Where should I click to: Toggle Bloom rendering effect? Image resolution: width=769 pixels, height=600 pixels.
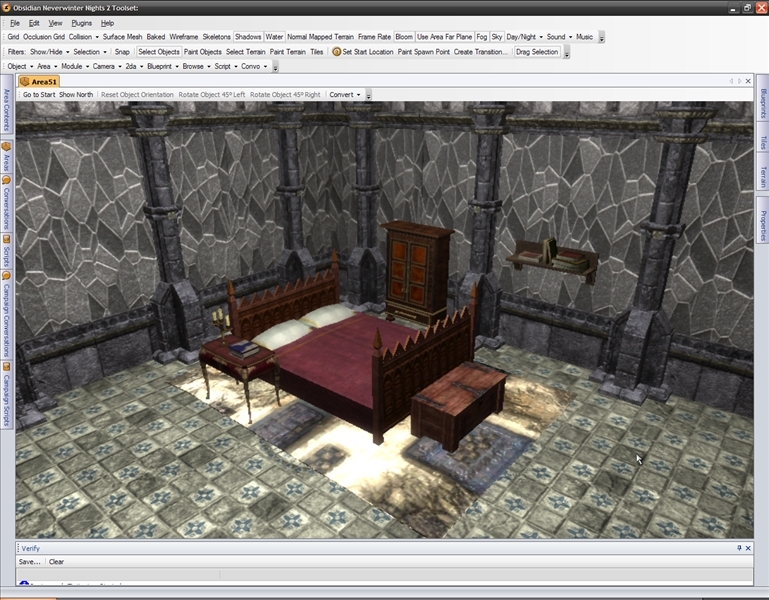[404, 37]
